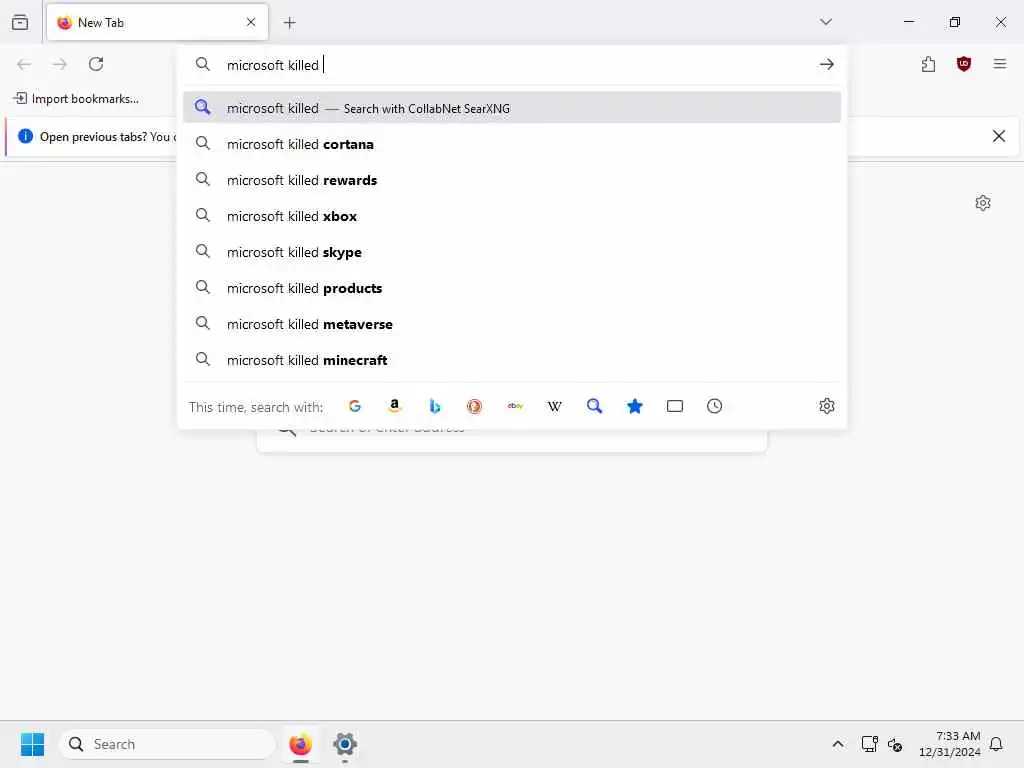This screenshot has width=1024, height=768.
Task: Choose suggestion microsoft killed skype
Action: click(x=512, y=251)
